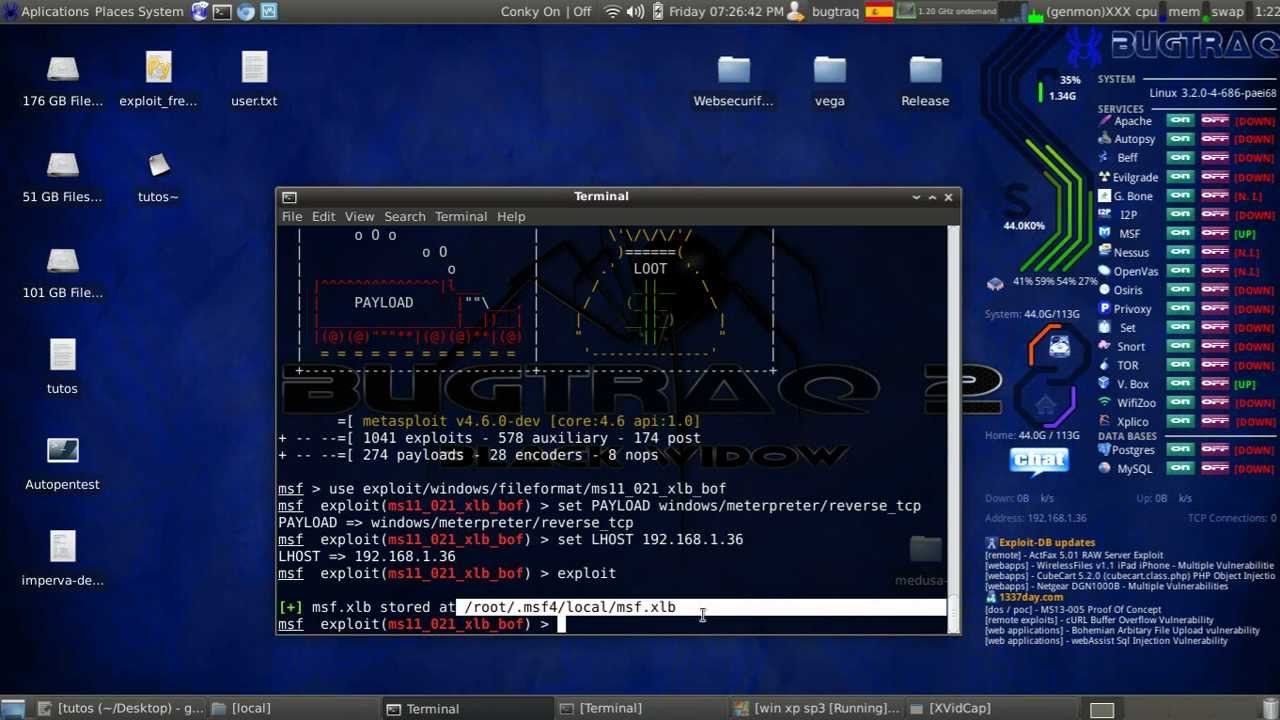Turn on the Postgres database
The height and width of the screenshot is (720, 1280).
(1181, 450)
